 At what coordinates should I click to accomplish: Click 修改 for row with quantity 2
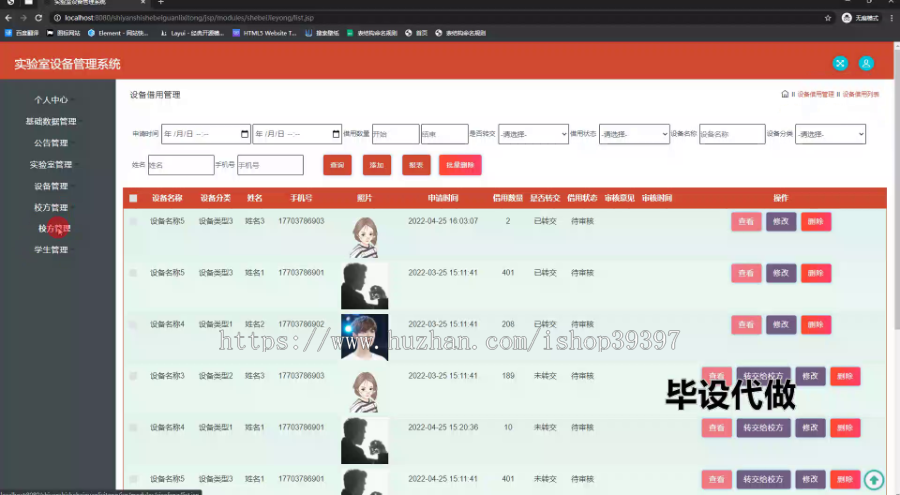point(781,222)
